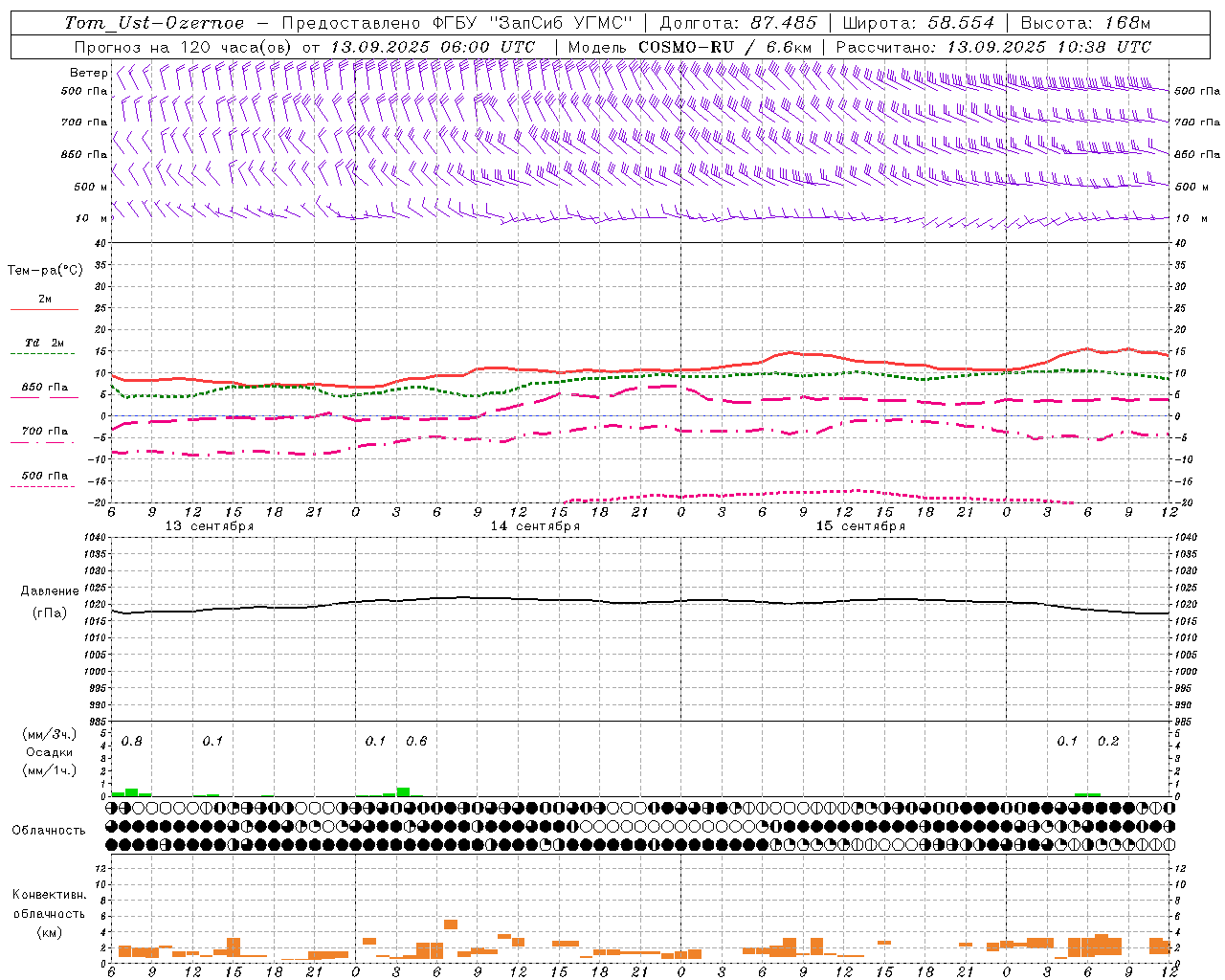1225x980 pixels.
Task: Click the 'Прогноз на 120 часа(ов)' text
Action: 185,47
